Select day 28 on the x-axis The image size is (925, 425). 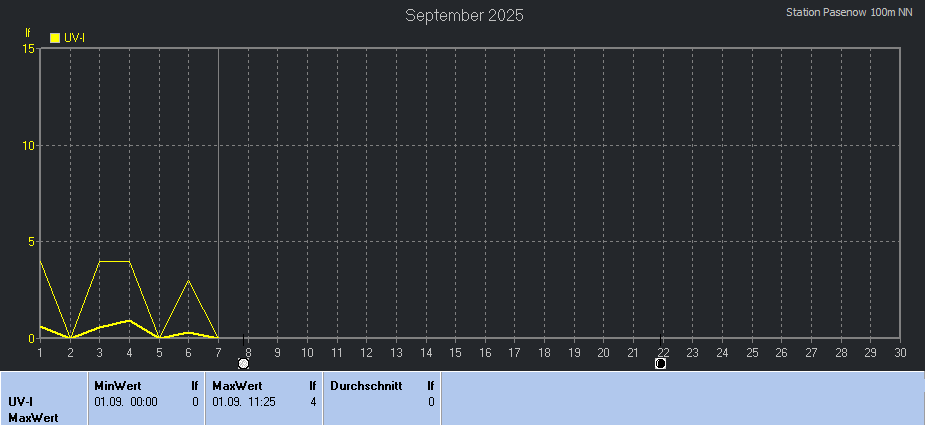(x=841, y=352)
